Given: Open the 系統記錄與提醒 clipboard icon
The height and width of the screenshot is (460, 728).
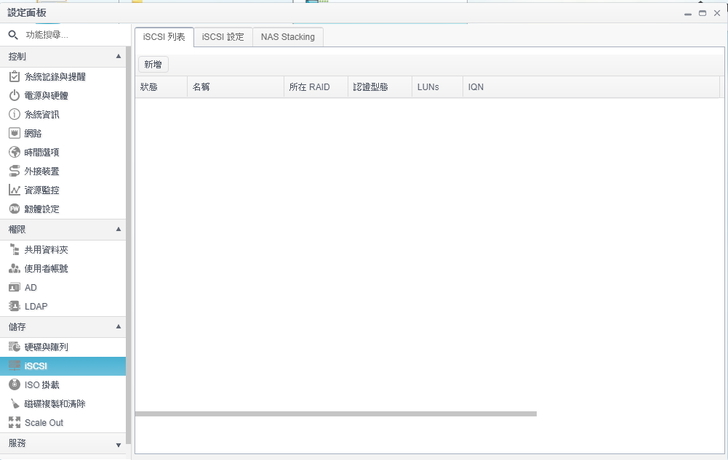Looking at the screenshot, I should pyautogui.click(x=14, y=77).
